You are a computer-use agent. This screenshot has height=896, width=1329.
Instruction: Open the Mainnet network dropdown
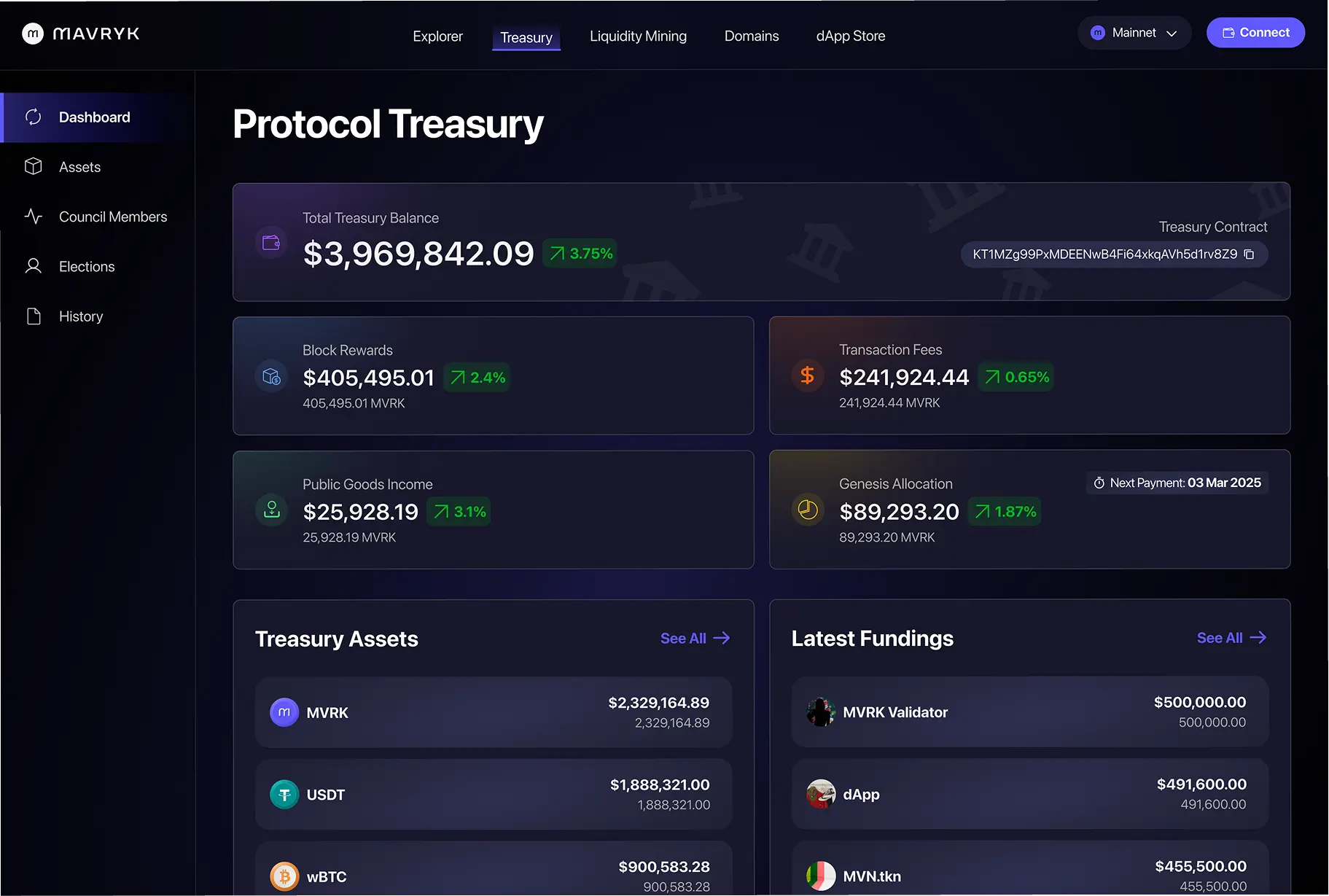click(x=1134, y=33)
